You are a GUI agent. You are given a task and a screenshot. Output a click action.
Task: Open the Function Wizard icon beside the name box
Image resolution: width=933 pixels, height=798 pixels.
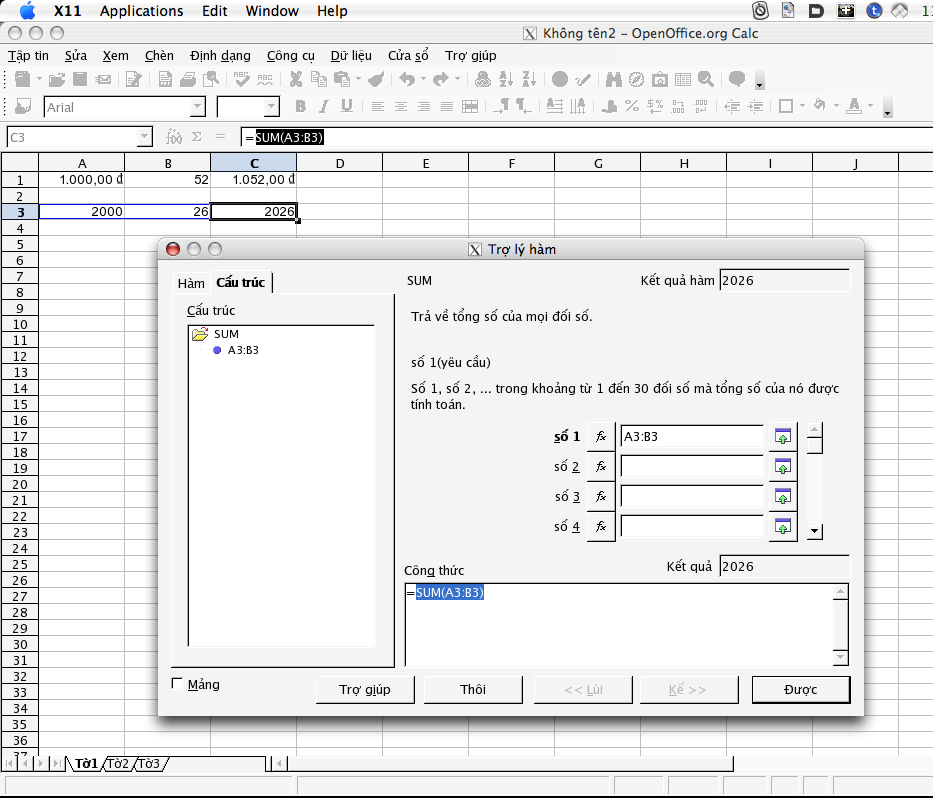pos(174,137)
